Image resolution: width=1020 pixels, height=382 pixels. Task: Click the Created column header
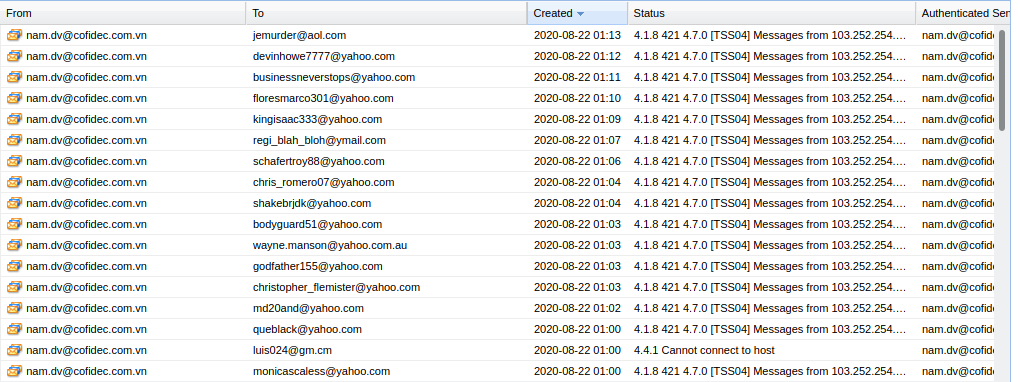(578, 13)
